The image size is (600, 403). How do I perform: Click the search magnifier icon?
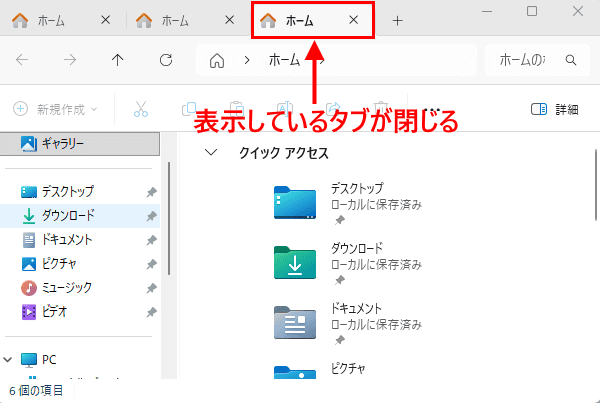tap(571, 60)
